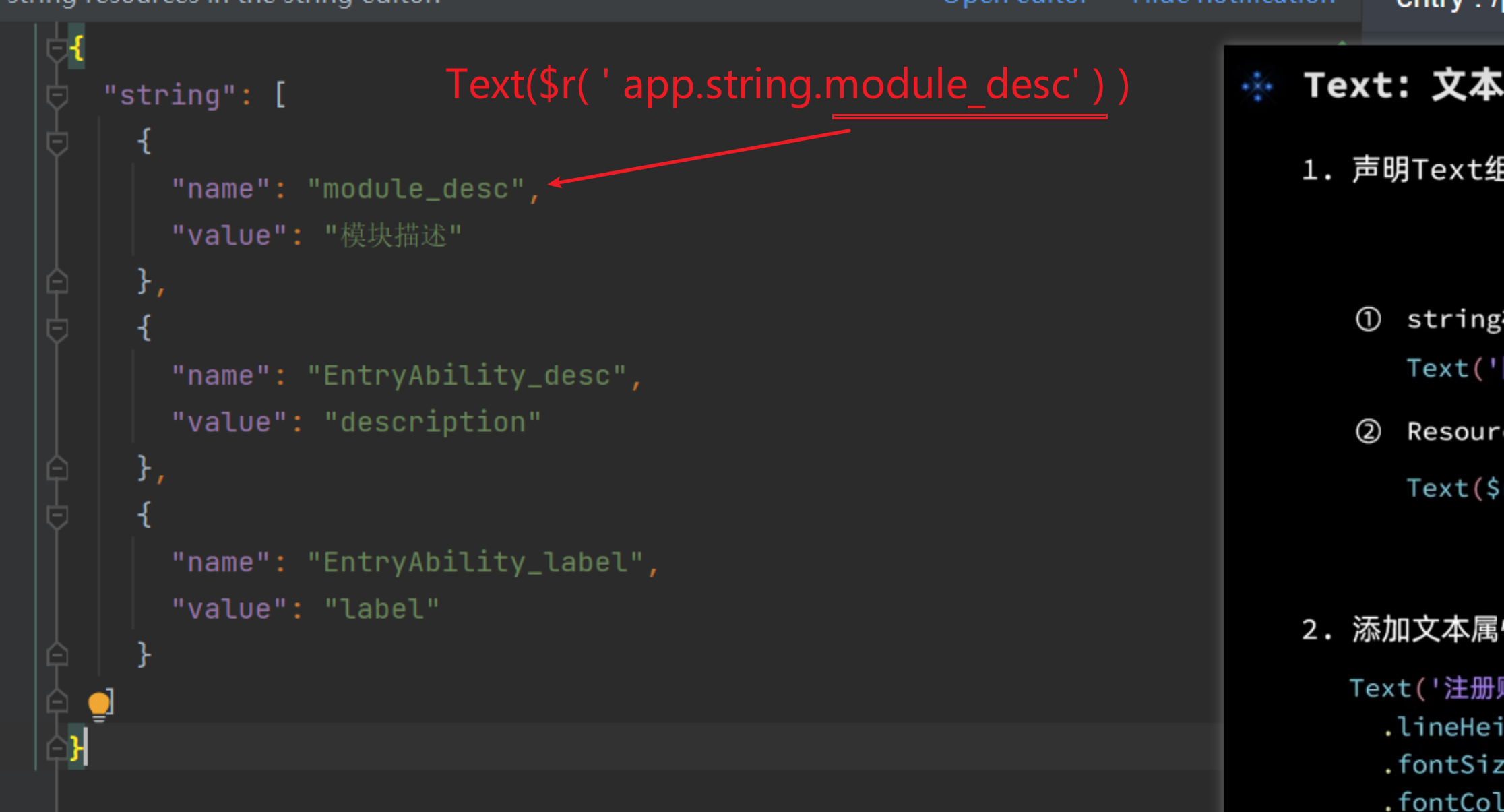This screenshot has height=812, width=1504.
Task: Collapse the "string" array fold marker
Action: tap(57, 96)
